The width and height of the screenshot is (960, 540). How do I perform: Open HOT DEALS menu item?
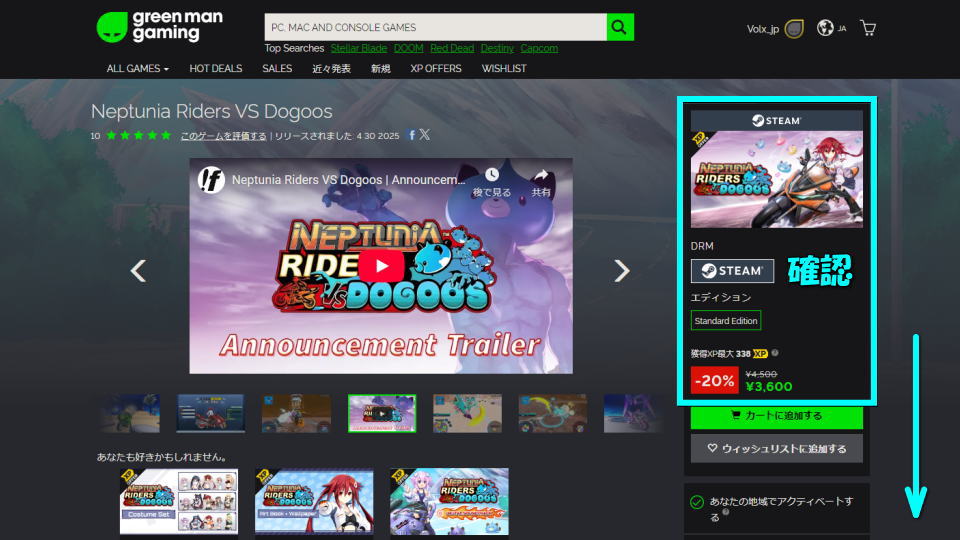click(216, 69)
